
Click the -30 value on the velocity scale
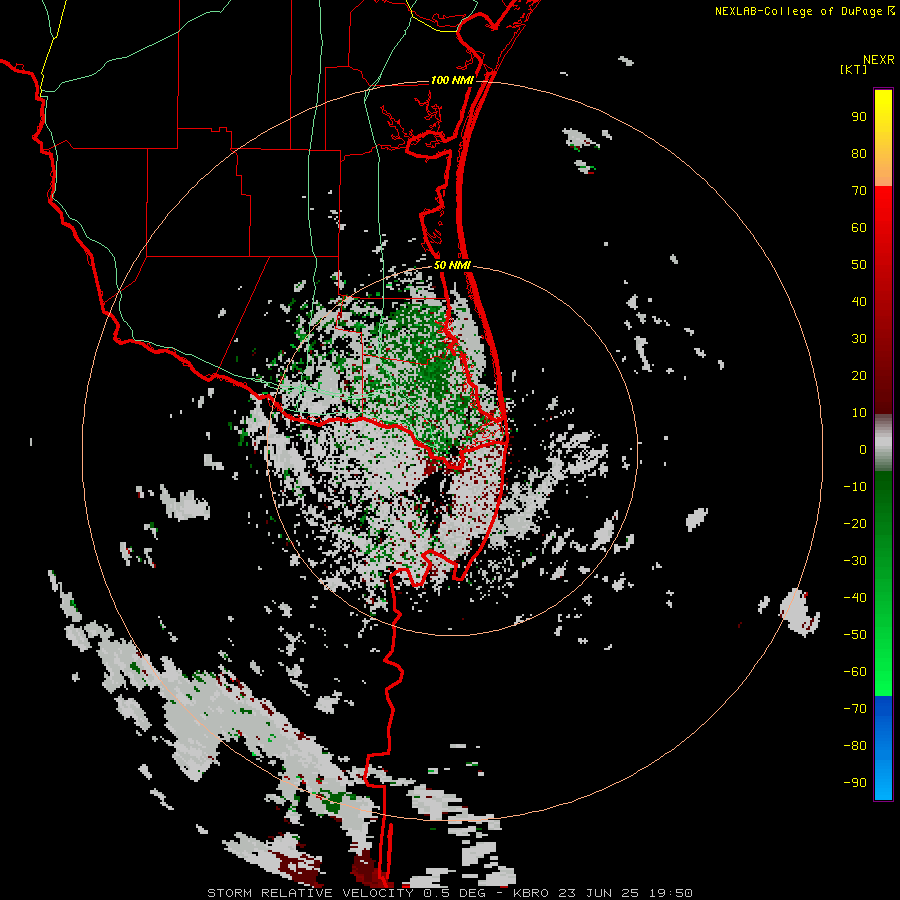(855, 561)
